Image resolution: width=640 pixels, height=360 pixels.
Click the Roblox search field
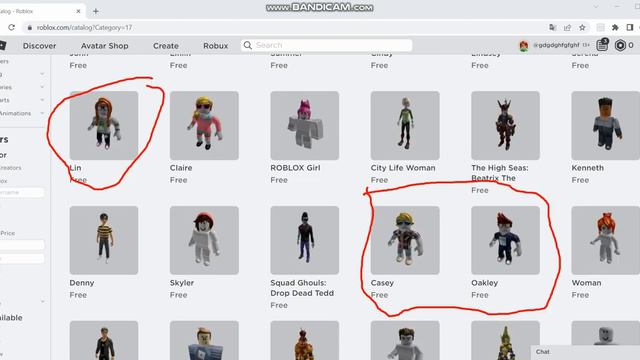327,45
